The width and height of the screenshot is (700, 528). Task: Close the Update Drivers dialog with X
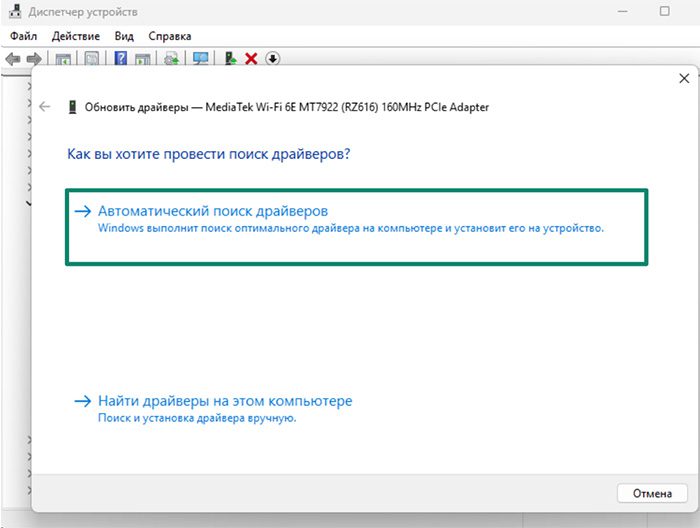tap(684, 79)
